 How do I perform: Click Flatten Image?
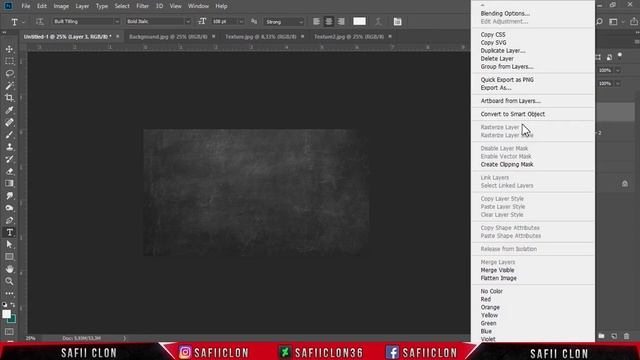click(x=498, y=278)
